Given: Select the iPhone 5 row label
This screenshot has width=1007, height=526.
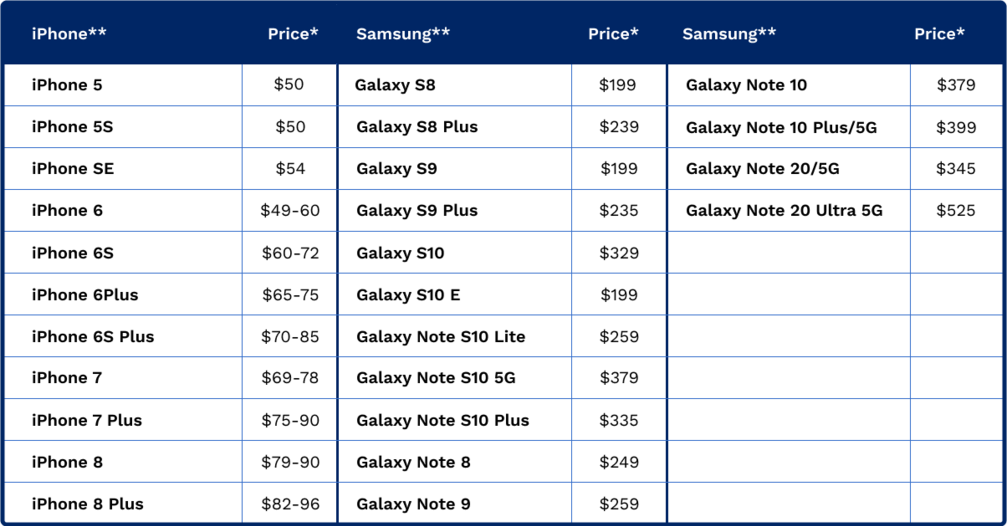Looking at the screenshot, I should click(x=67, y=85).
